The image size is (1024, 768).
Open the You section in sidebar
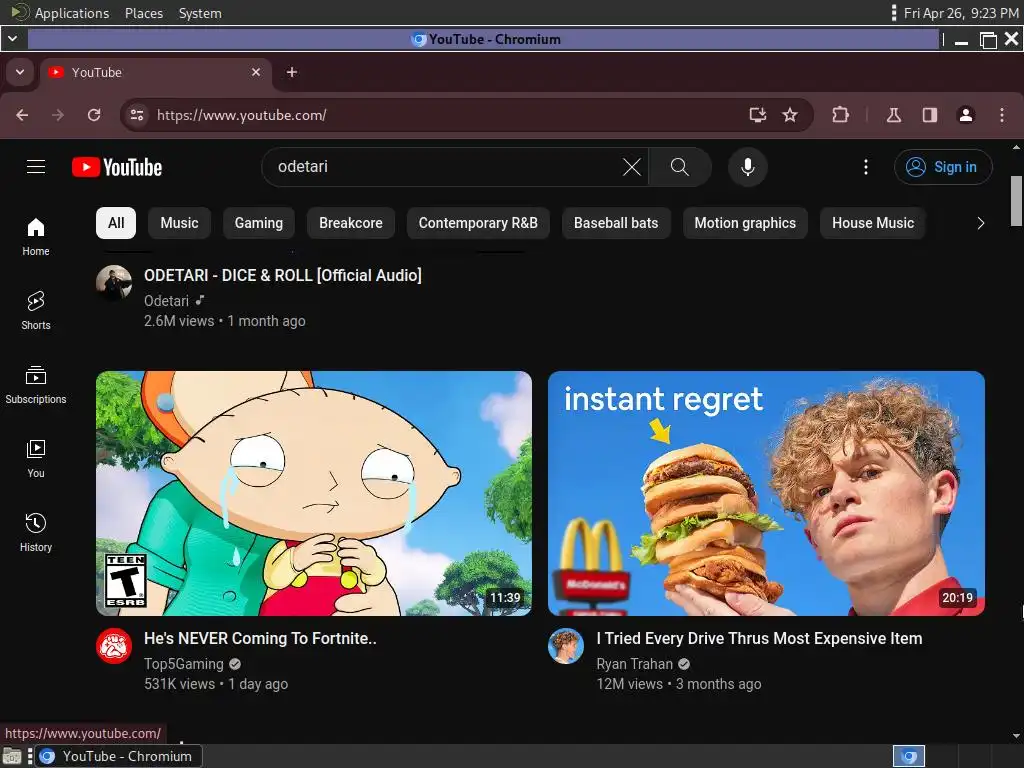(x=36, y=459)
